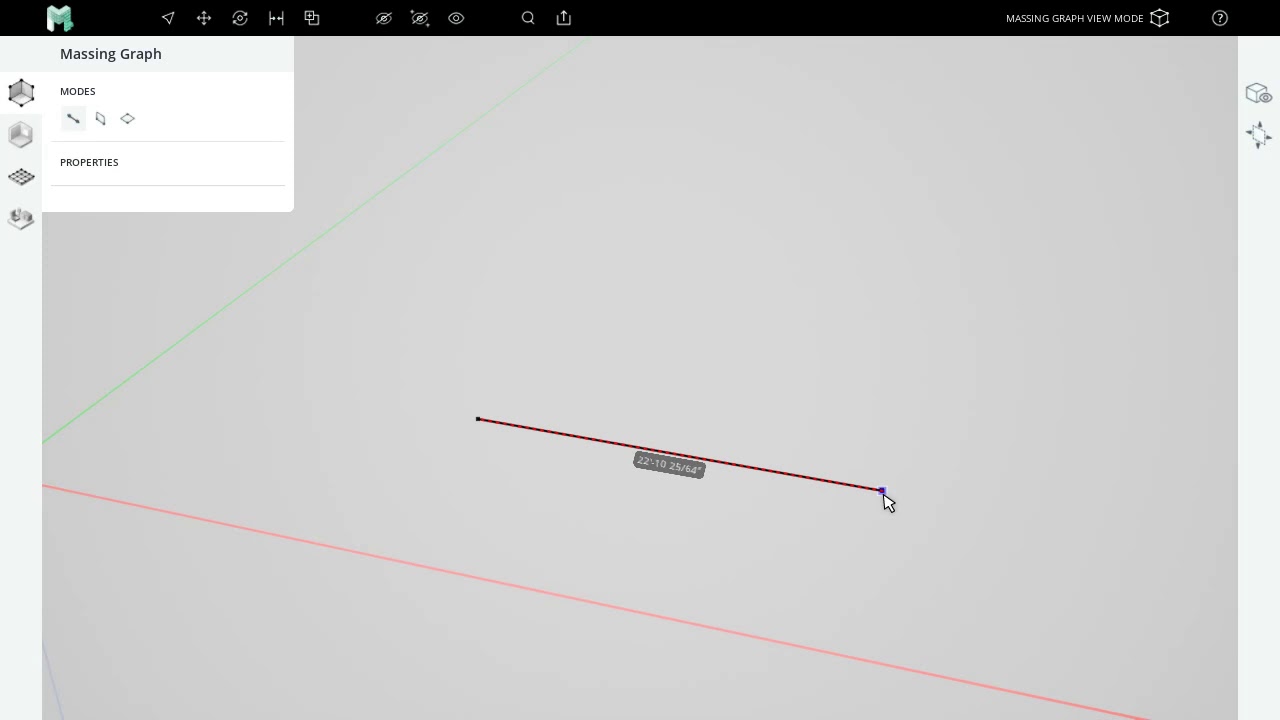Activate the move tool
Viewport: 1280px width, 720px height.
pyautogui.click(x=204, y=18)
